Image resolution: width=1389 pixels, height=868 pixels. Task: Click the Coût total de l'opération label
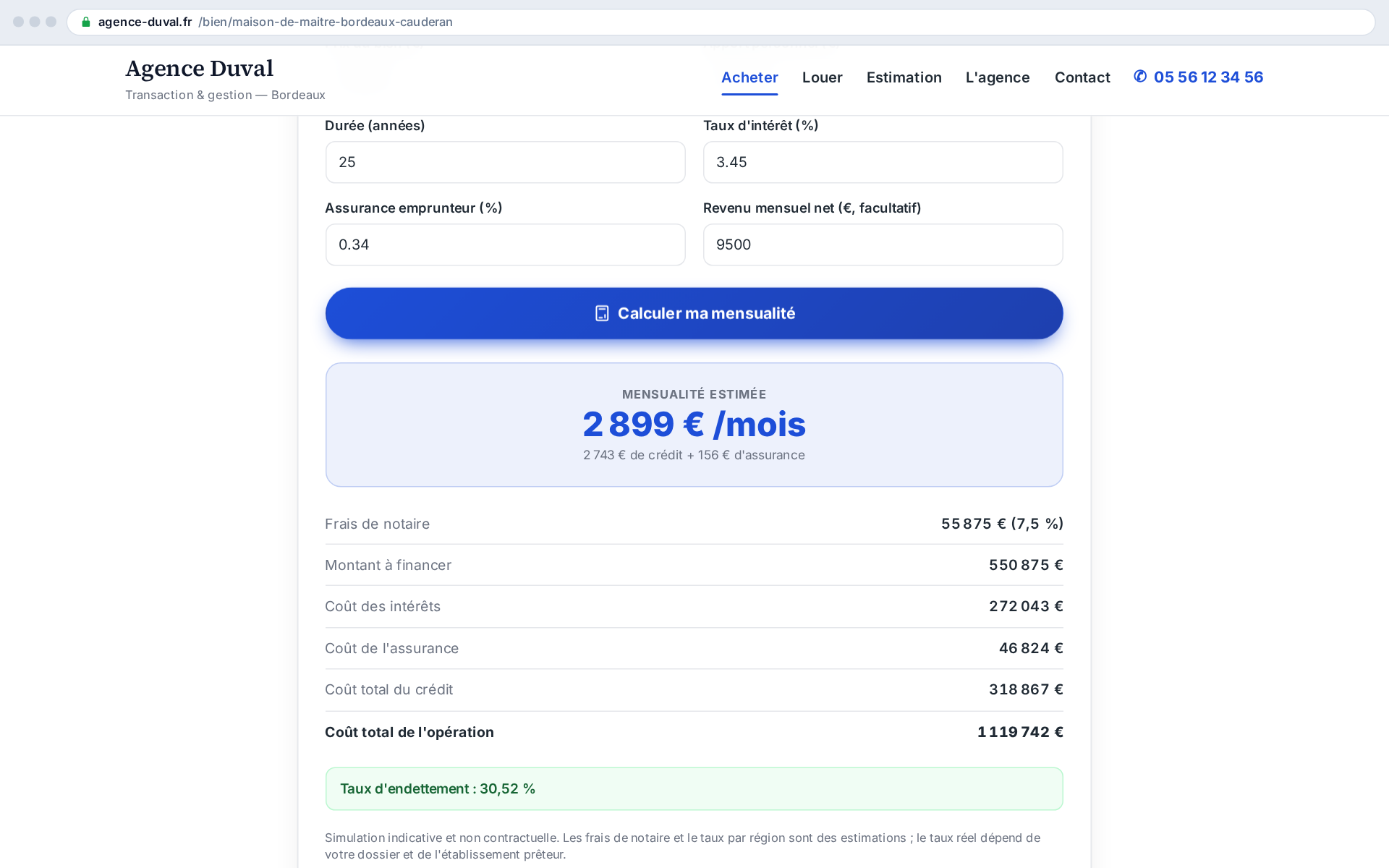coord(409,732)
